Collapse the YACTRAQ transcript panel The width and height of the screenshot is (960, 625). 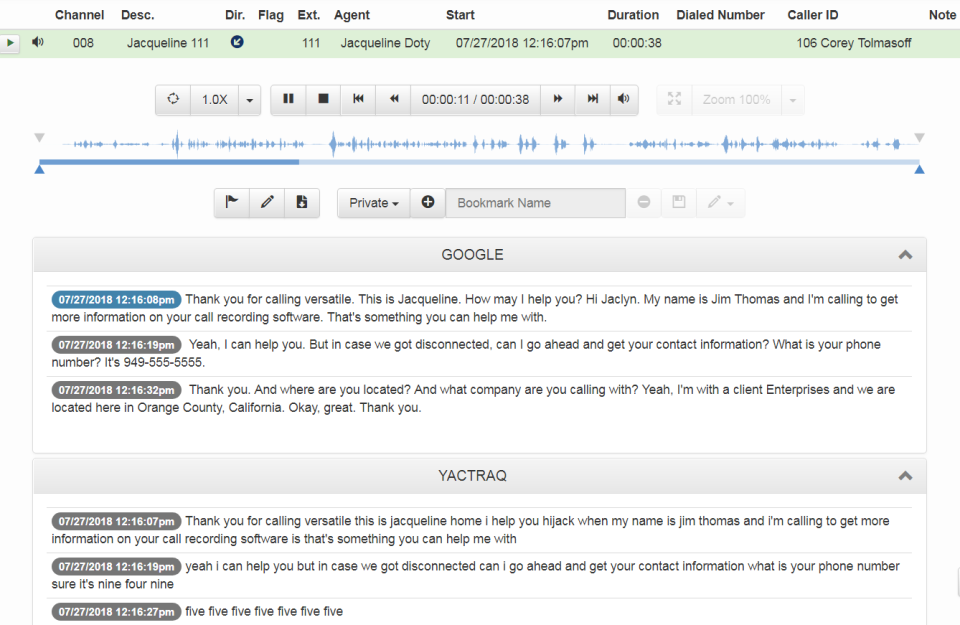[905, 476]
